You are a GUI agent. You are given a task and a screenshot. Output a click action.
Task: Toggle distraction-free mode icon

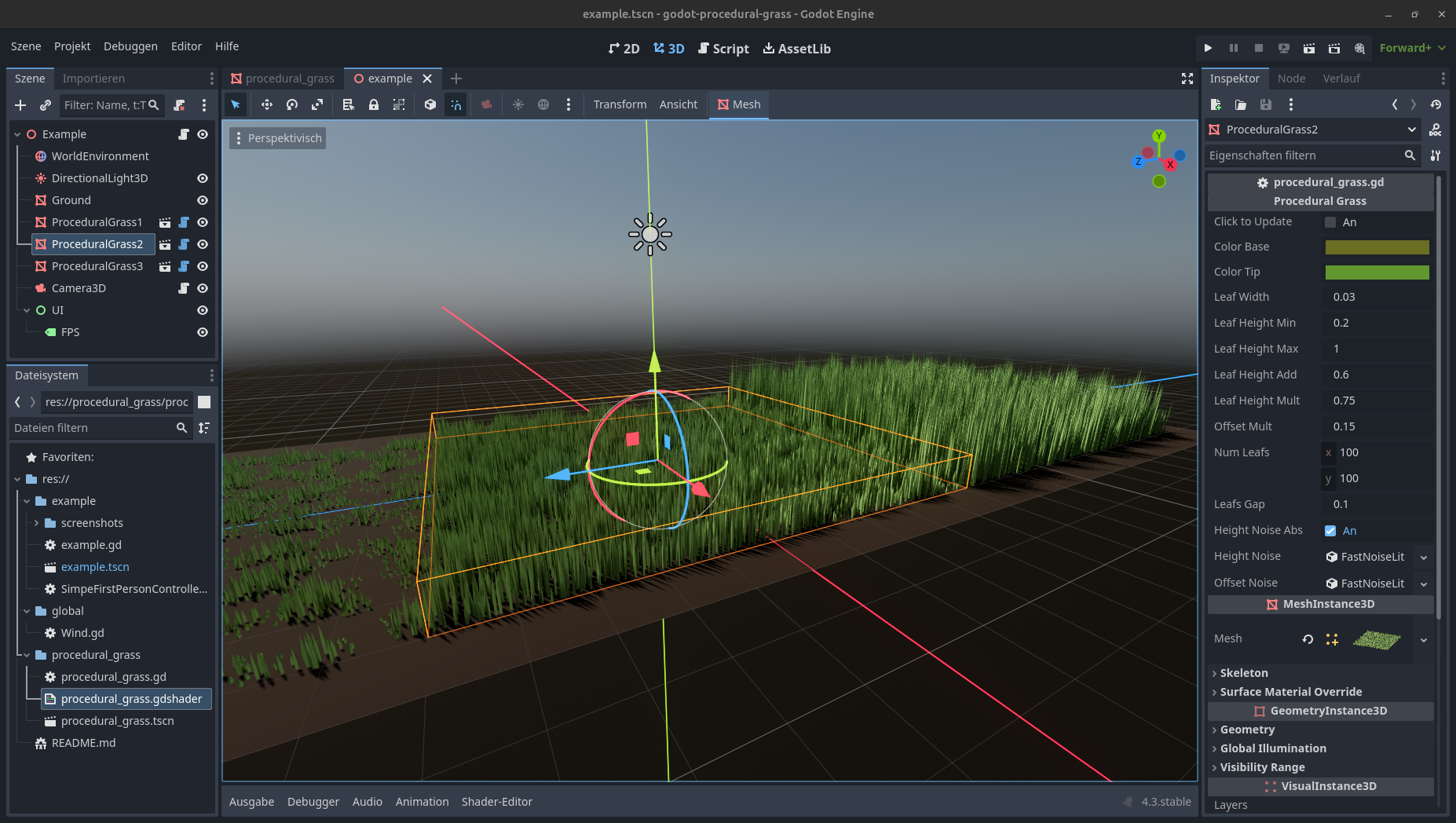(1187, 79)
